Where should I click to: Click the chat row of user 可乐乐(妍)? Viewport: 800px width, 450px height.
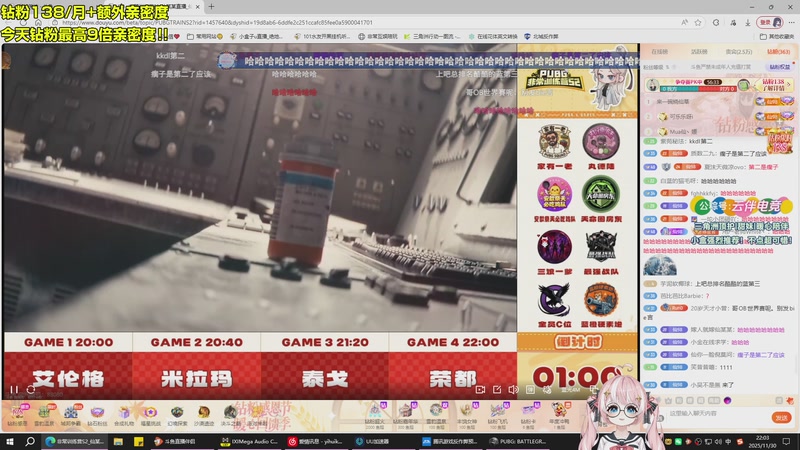click(x=718, y=117)
